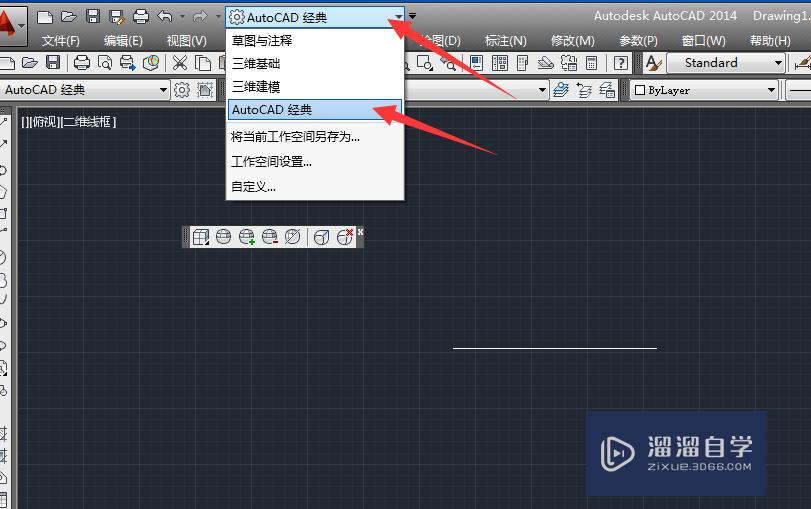811x509 pixels.
Task: Open the Undo history dropdown arrow
Action: tap(182, 17)
